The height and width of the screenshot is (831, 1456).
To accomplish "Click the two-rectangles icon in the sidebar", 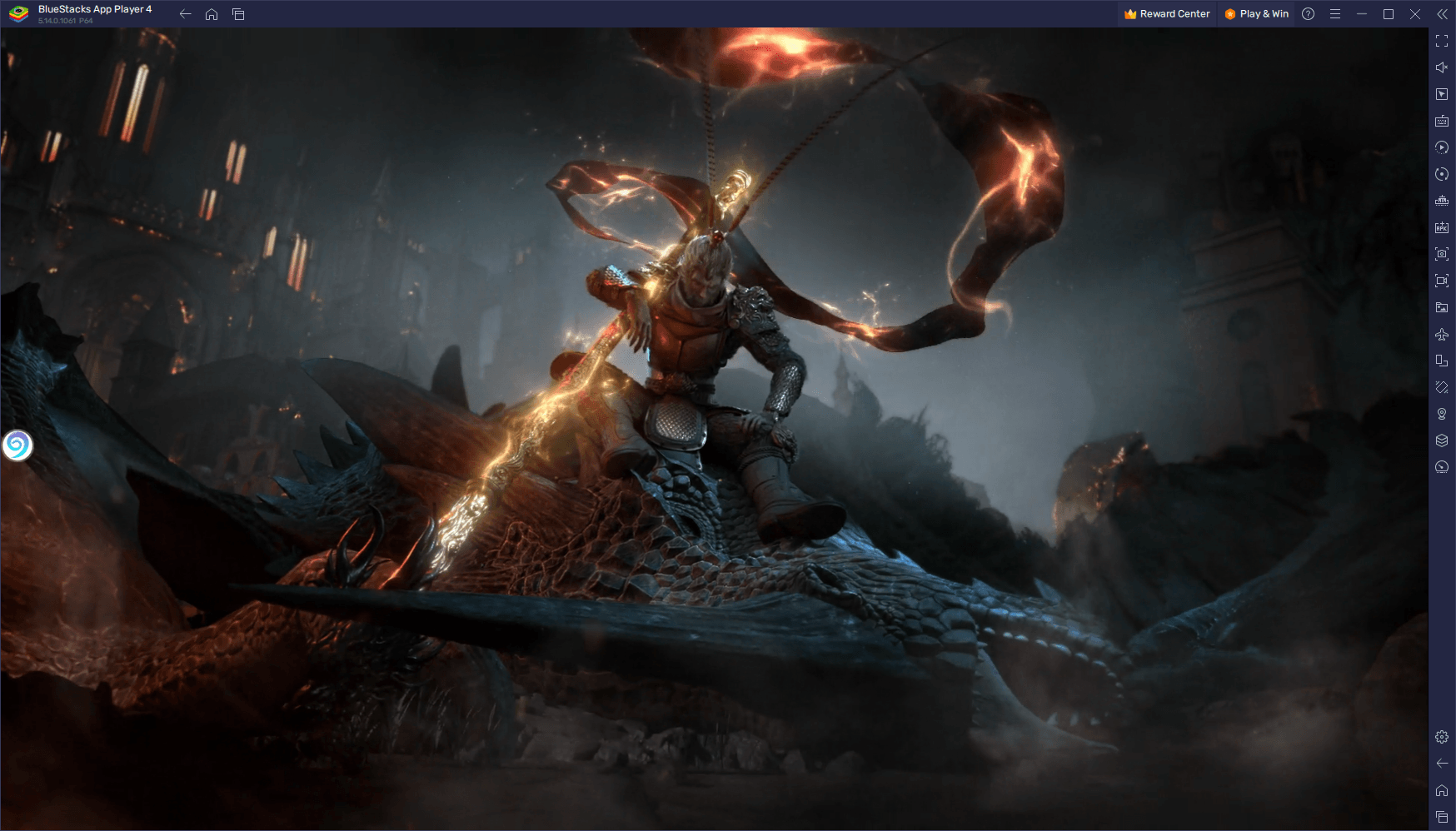I will point(1442,361).
